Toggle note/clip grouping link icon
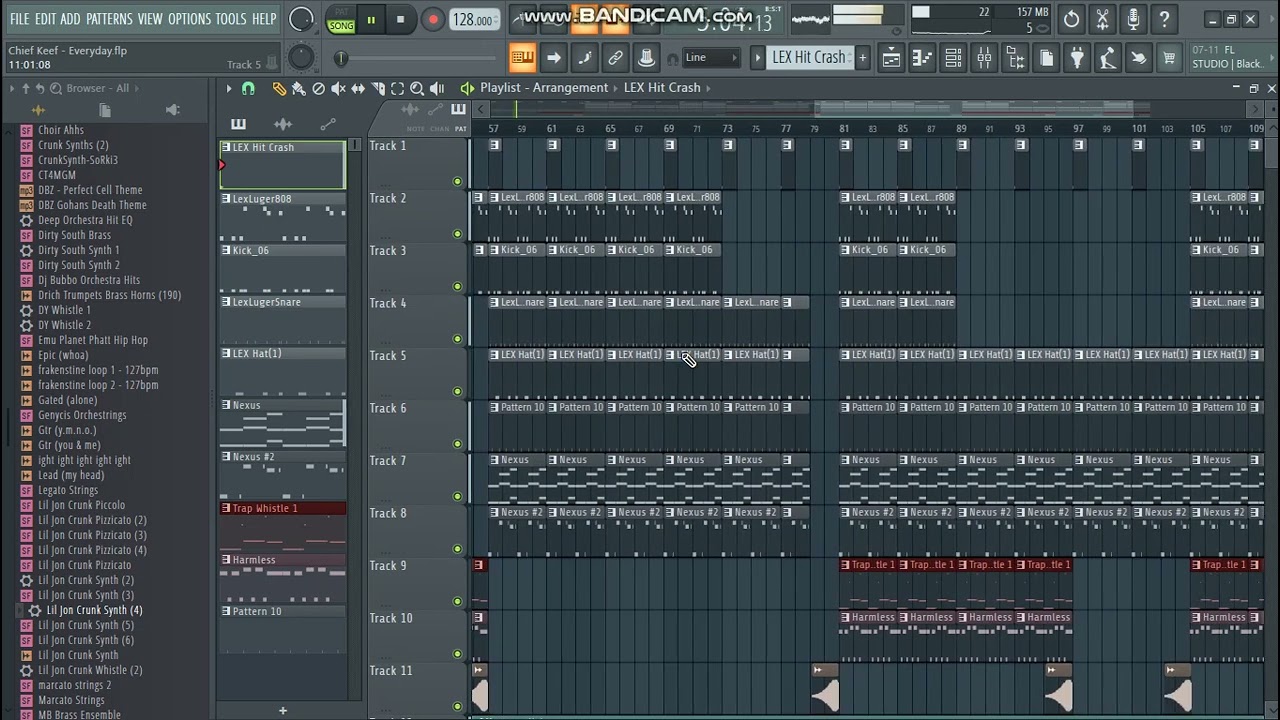The height and width of the screenshot is (720, 1280). click(x=615, y=58)
